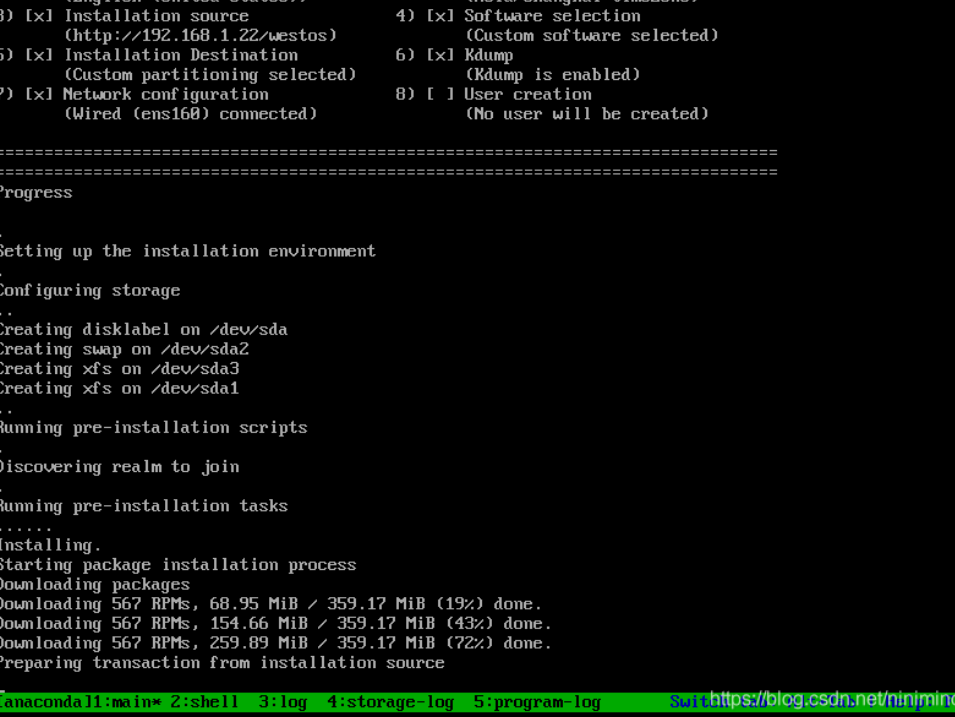Screen dimensions: 955x717
Task: Click 'Creating xfs on /dev/sda1' line
Action: coord(119,388)
